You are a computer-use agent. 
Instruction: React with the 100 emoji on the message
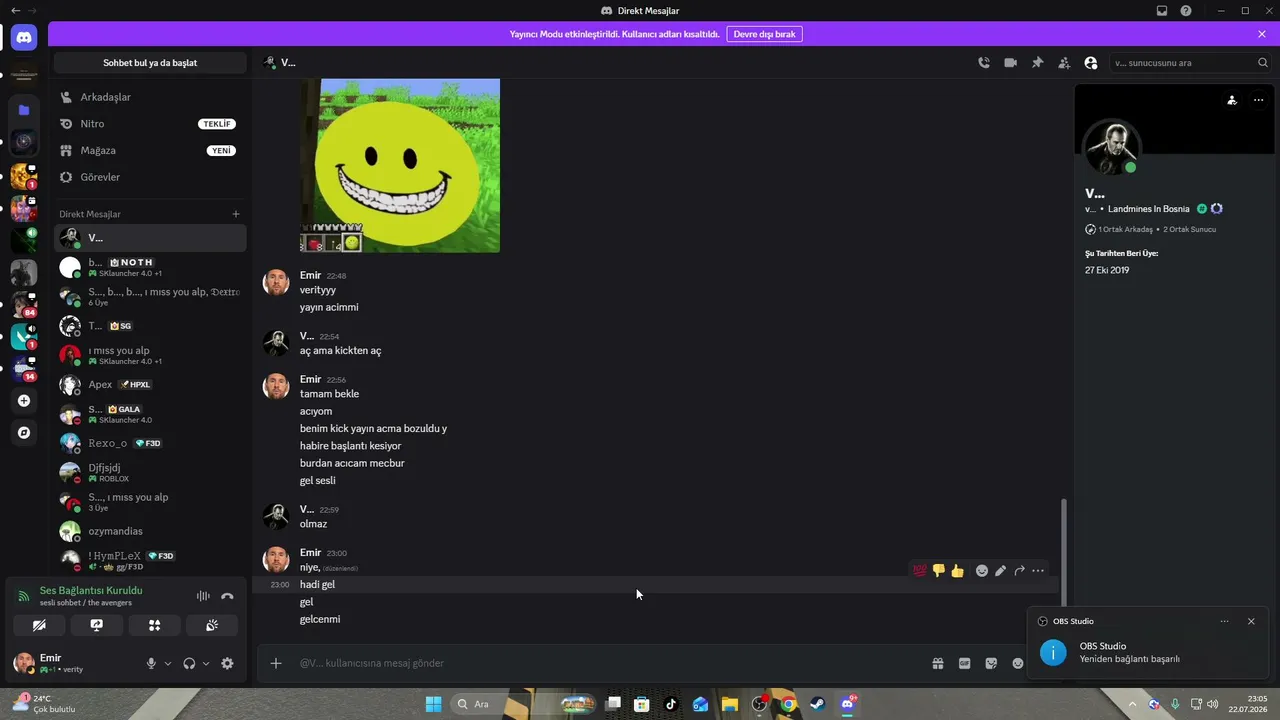click(x=919, y=571)
